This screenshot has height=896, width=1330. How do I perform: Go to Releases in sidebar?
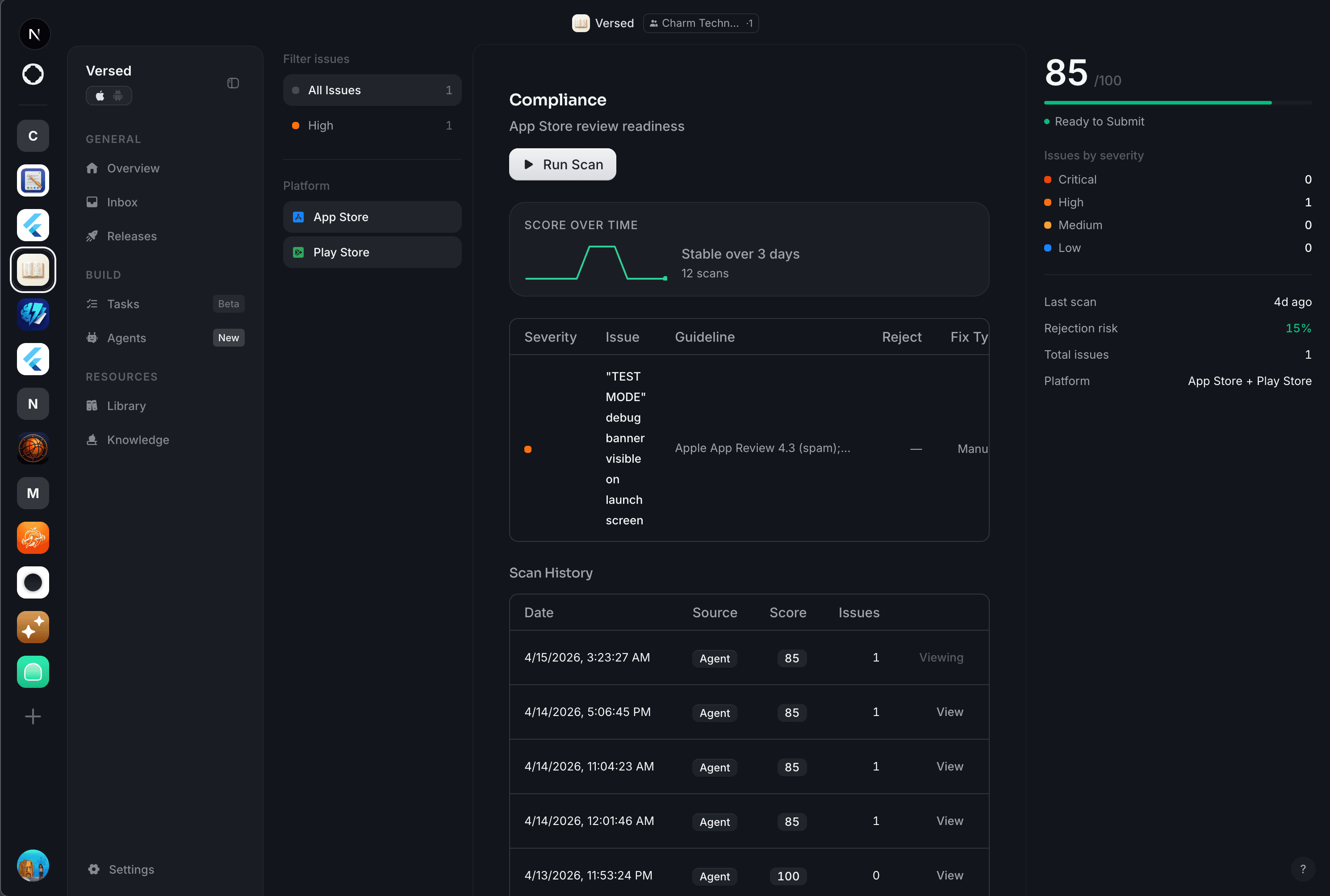pos(131,237)
